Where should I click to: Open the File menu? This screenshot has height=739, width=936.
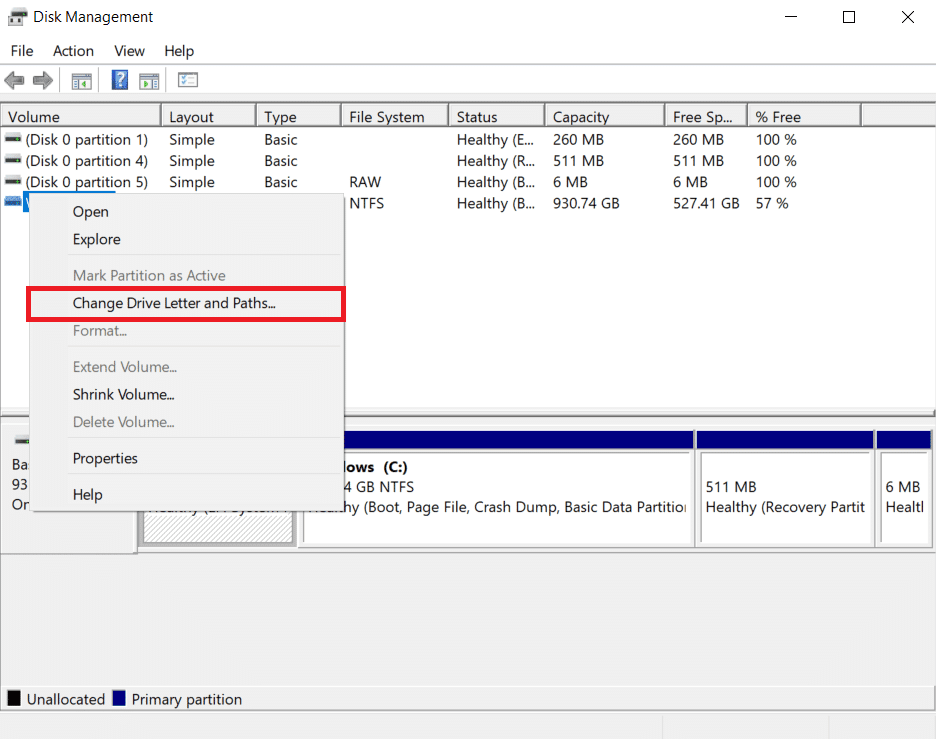(22, 51)
